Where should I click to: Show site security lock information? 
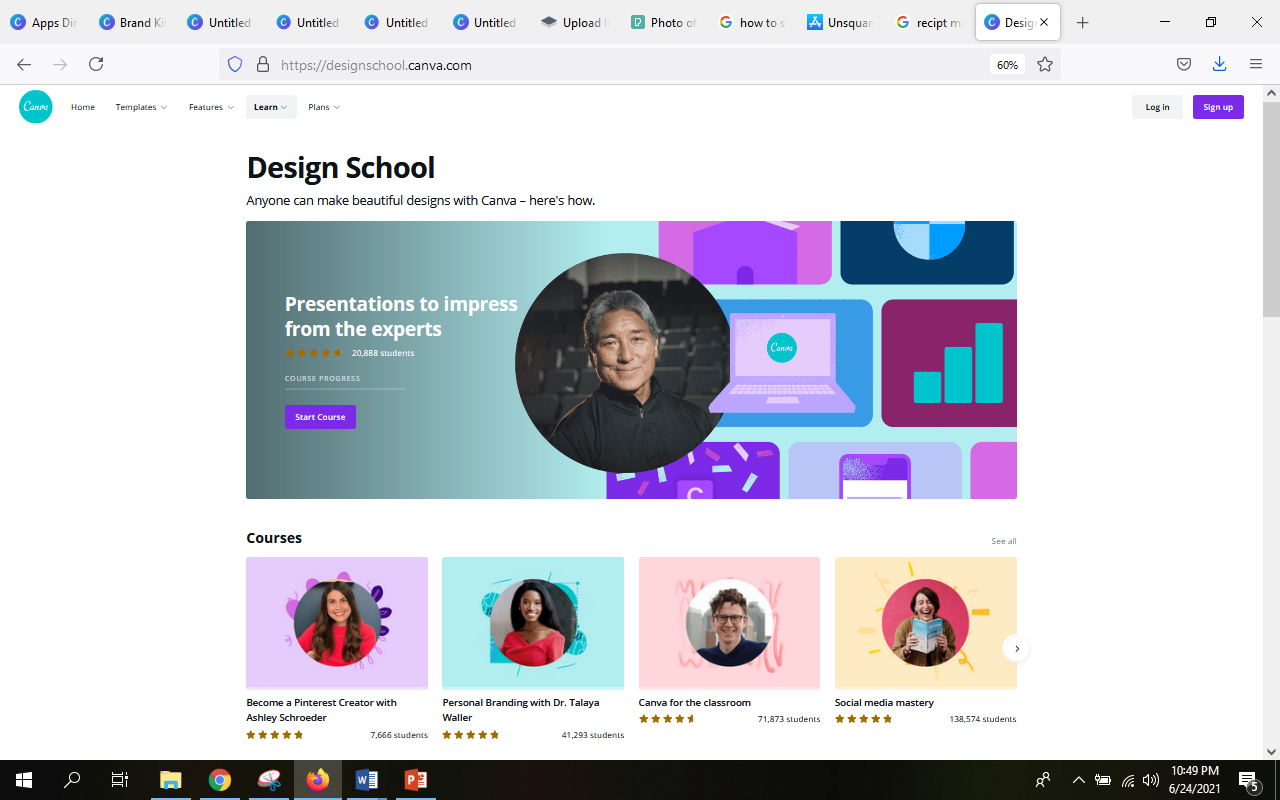click(263, 65)
